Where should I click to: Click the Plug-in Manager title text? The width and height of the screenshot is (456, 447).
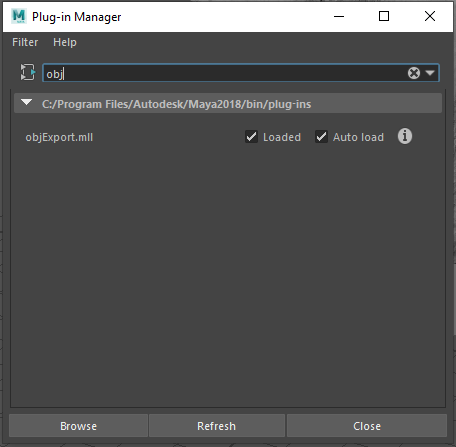coord(76,17)
